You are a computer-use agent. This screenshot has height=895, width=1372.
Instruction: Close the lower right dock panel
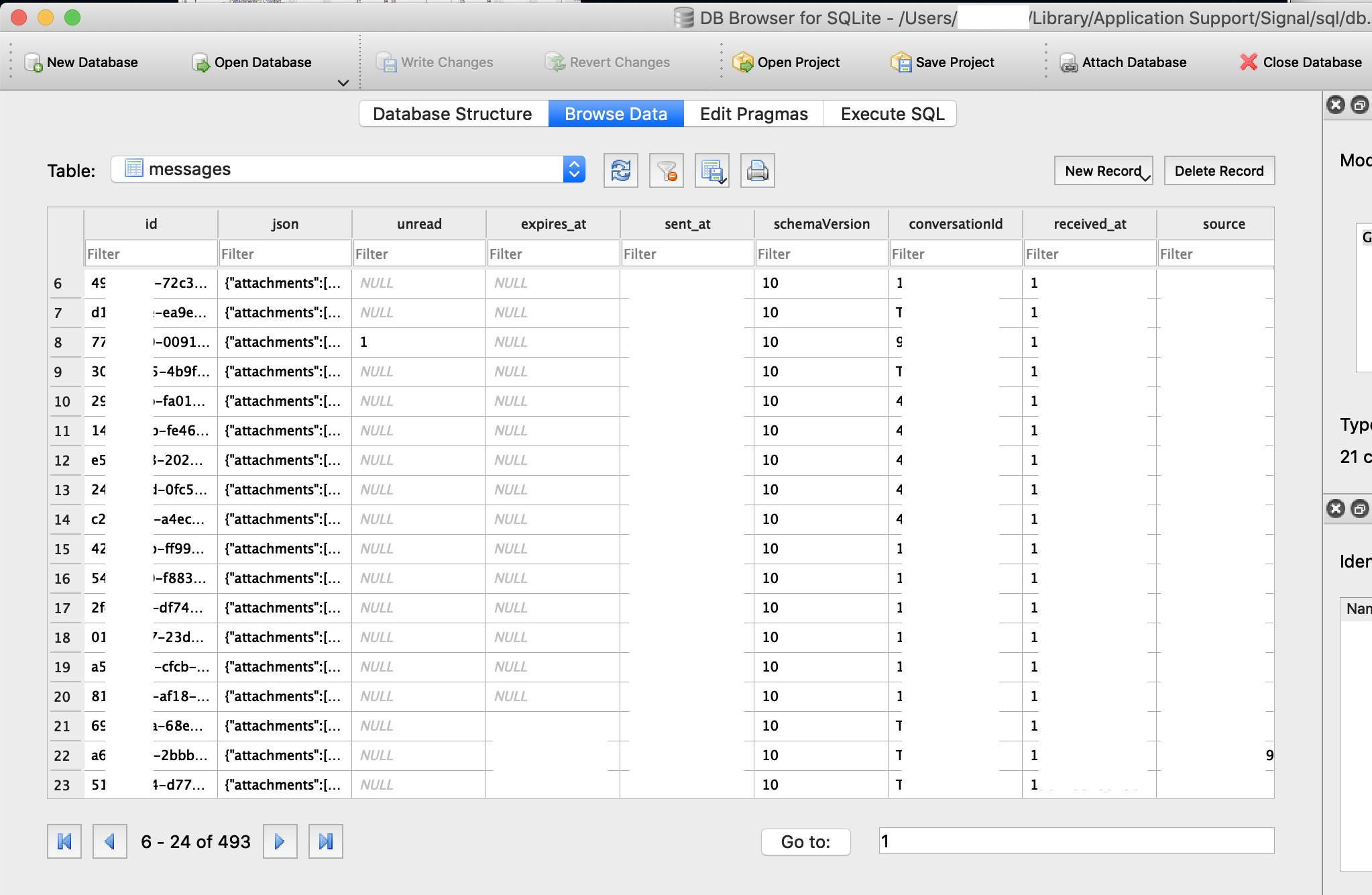click(1336, 509)
